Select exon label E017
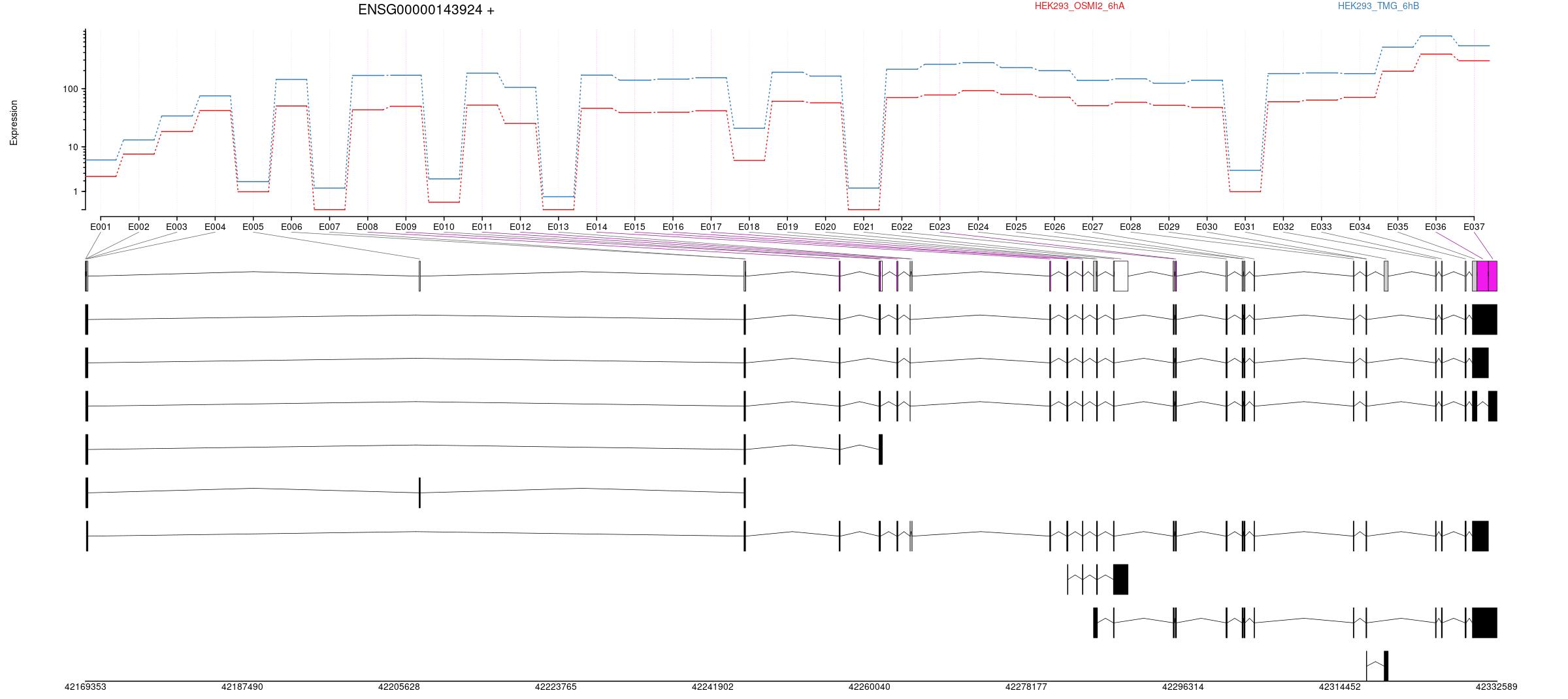This screenshot has height=699, width=1568. [711, 227]
